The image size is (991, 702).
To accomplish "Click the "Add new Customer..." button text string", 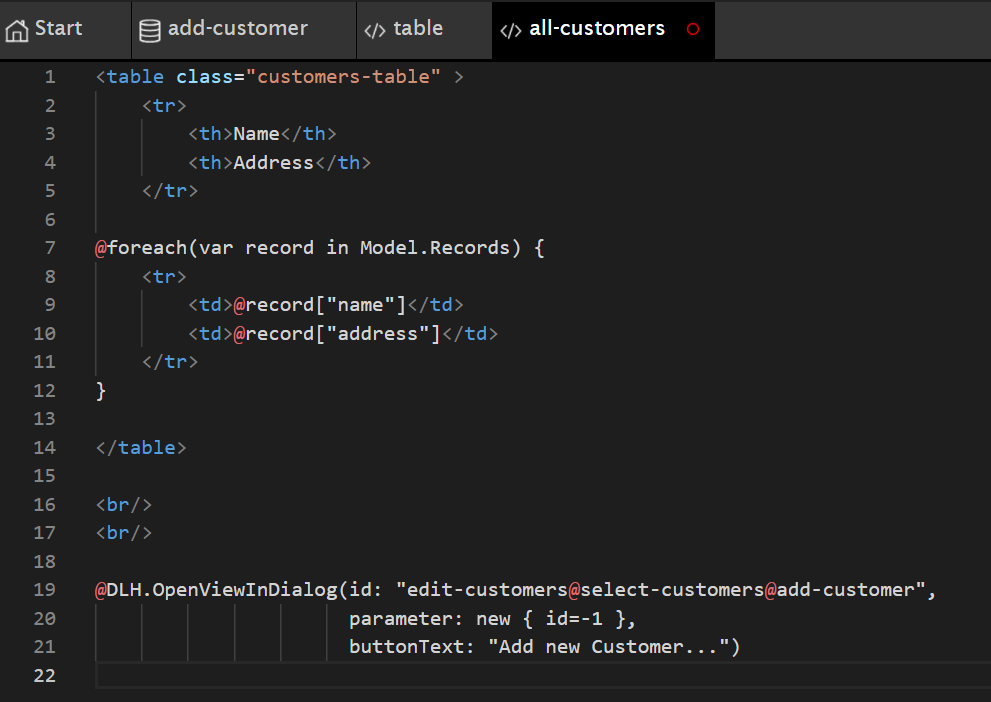I will click(607, 646).
